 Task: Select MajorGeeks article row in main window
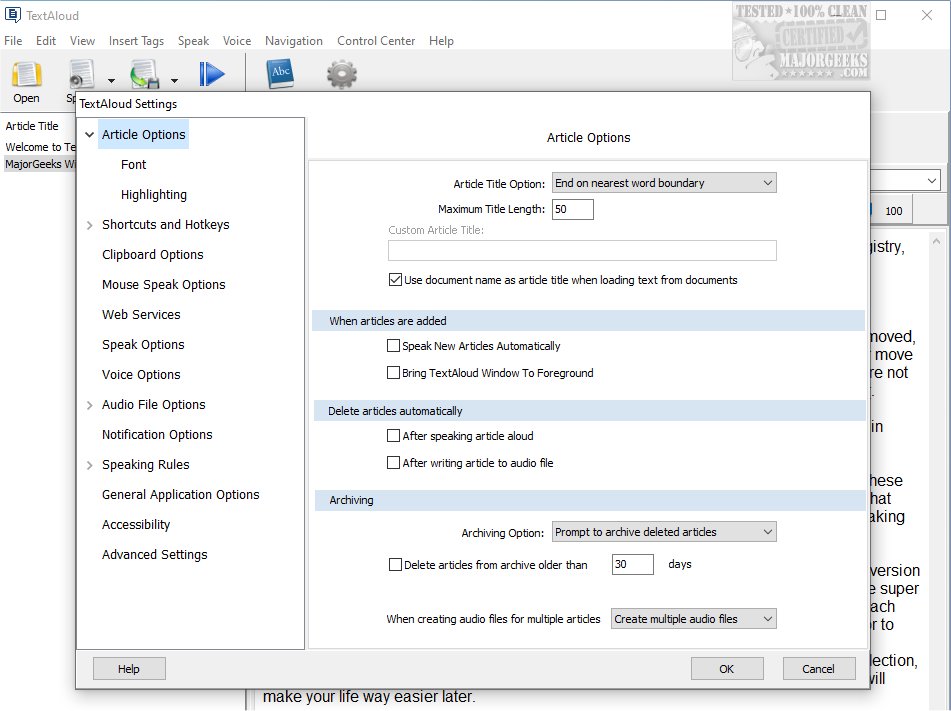(40, 164)
